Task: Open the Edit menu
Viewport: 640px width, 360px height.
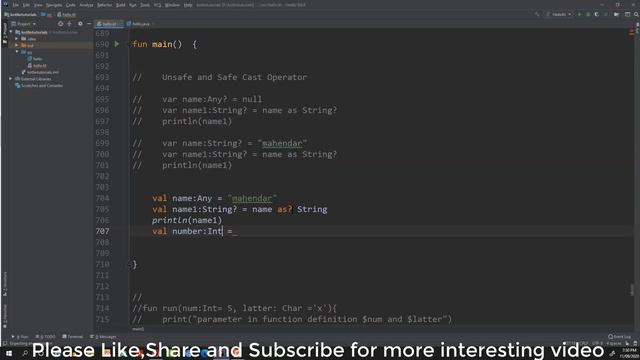Action: click(26, 5)
